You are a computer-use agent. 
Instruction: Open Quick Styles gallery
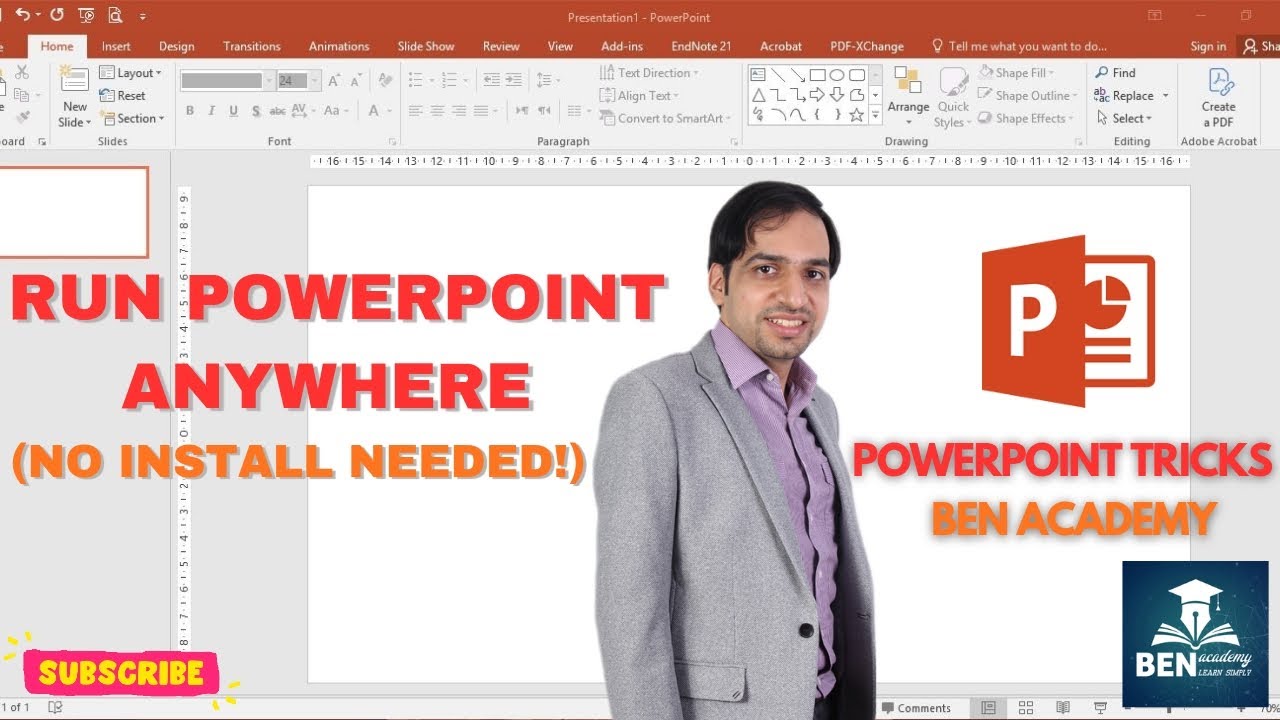953,97
